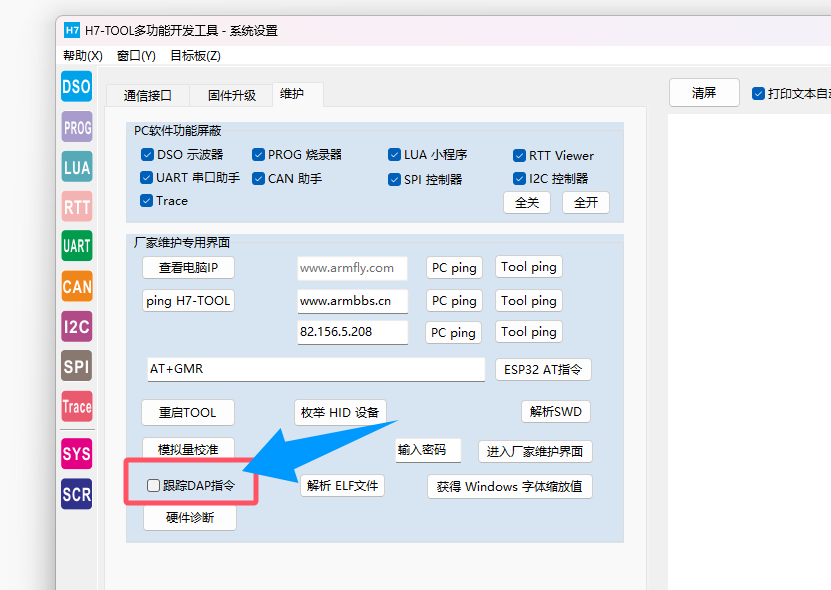Select the 维护 tab
Viewport: 831px width, 590px height.
298,94
